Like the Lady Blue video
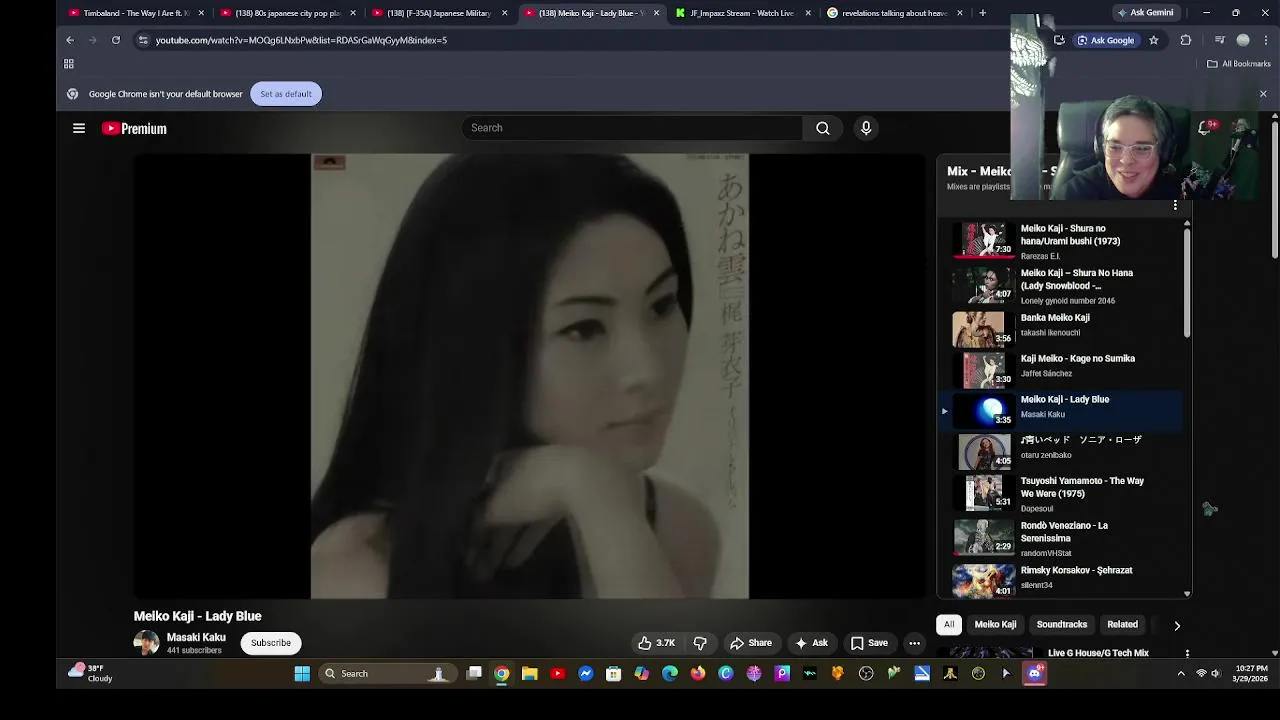This screenshot has height=720, width=1280. [x=656, y=643]
